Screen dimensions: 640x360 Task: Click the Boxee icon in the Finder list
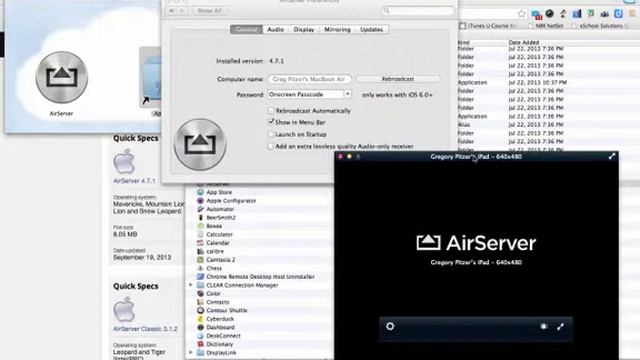[x=200, y=226]
